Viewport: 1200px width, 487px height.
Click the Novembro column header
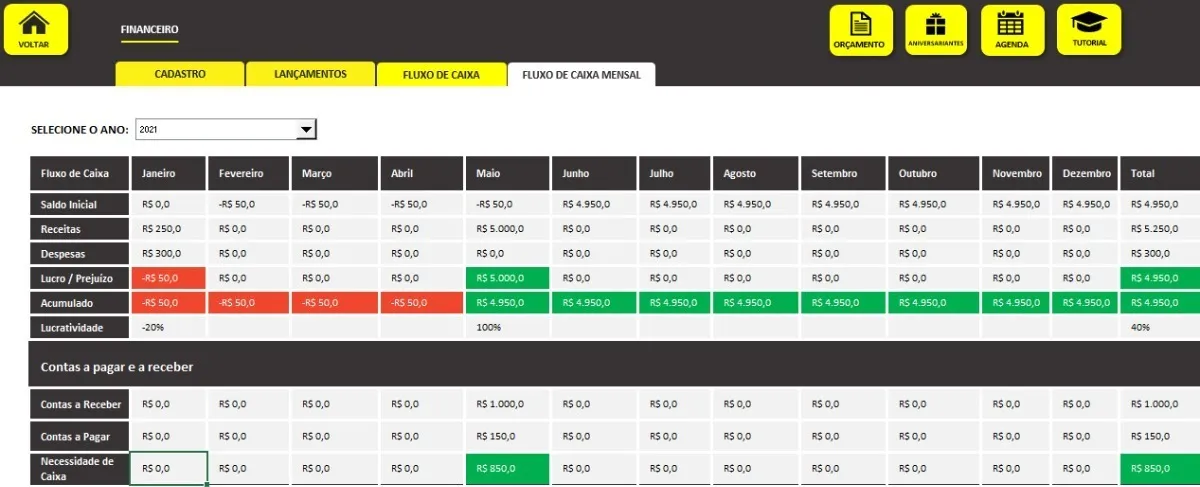[x=1015, y=173]
